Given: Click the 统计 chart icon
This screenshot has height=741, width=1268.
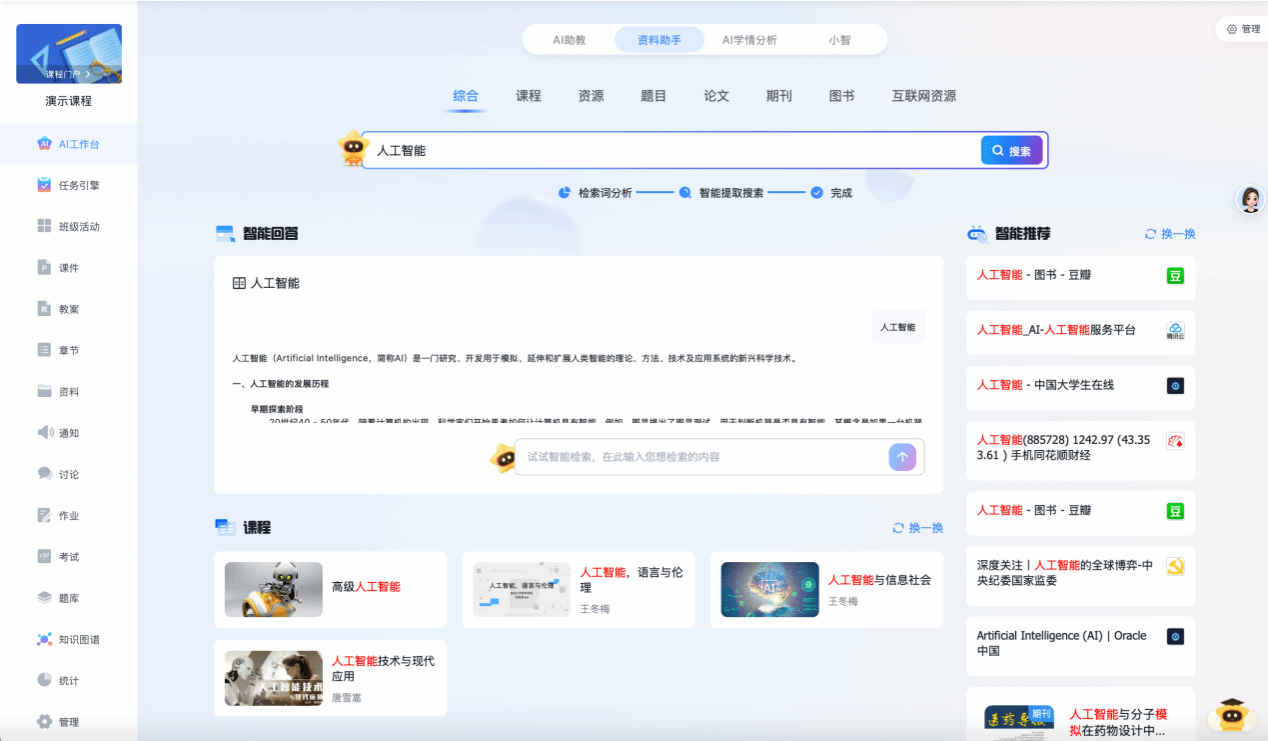Looking at the screenshot, I should 44,680.
